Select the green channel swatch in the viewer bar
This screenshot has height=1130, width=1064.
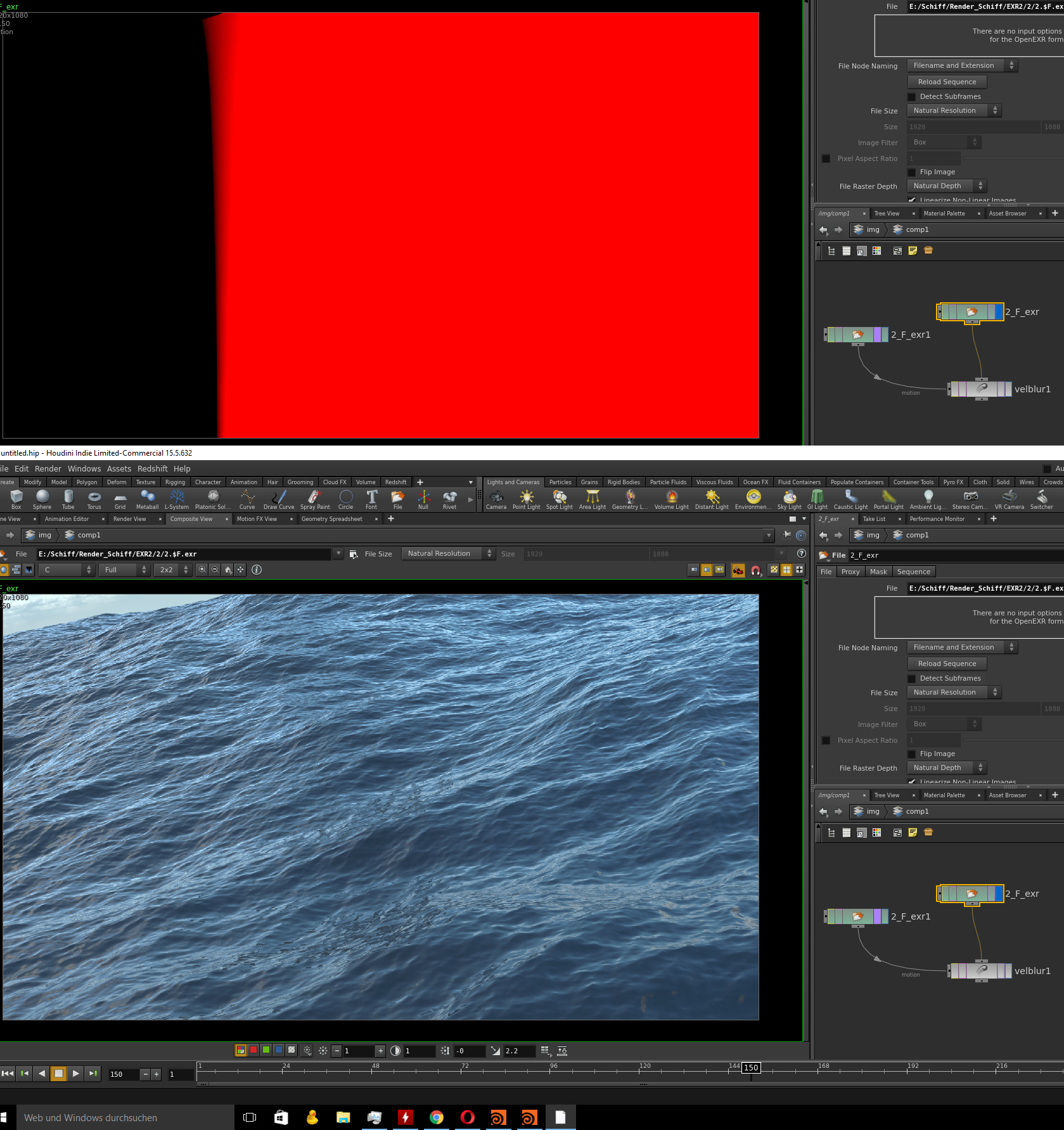point(266,1050)
